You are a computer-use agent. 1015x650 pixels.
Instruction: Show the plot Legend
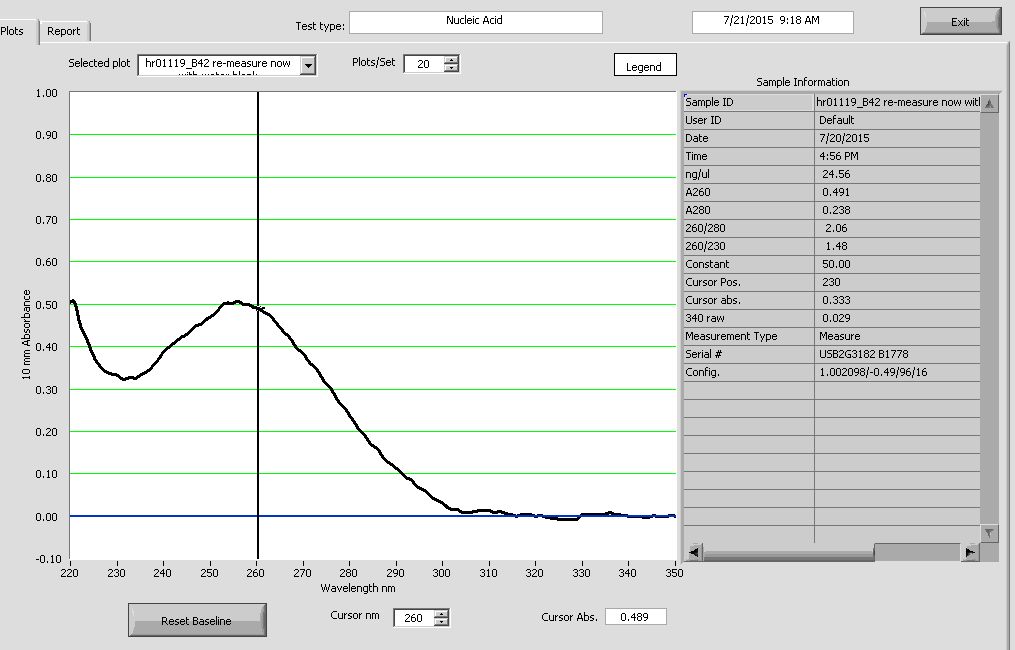[x=644, y=66]
